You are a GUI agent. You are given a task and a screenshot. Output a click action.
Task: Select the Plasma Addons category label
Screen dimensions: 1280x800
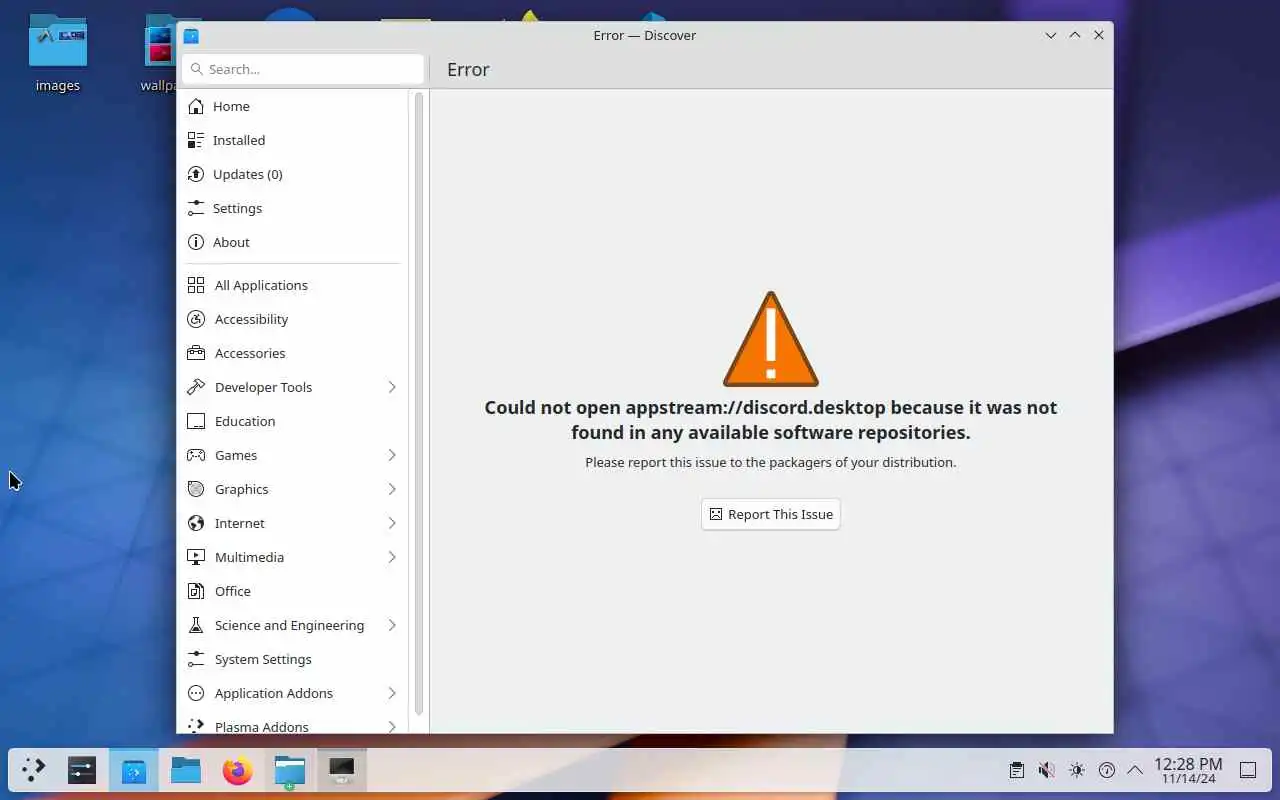tap(262, 727)
